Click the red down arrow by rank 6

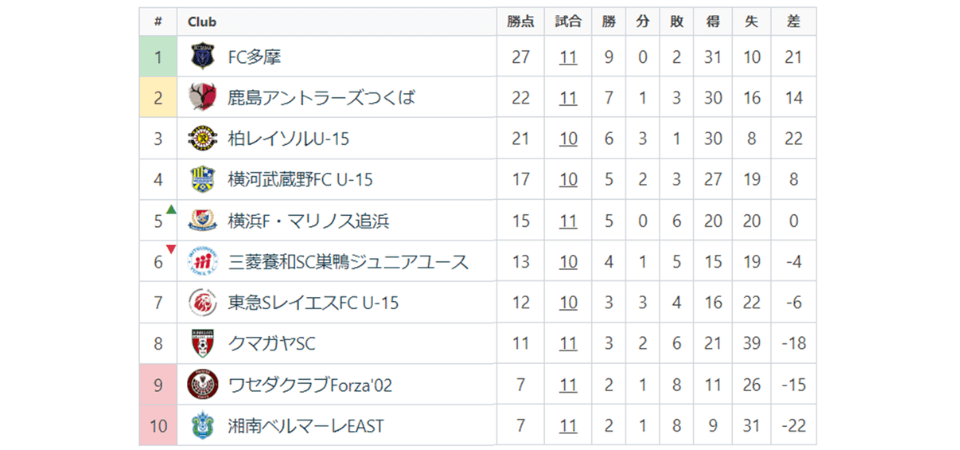171,250
